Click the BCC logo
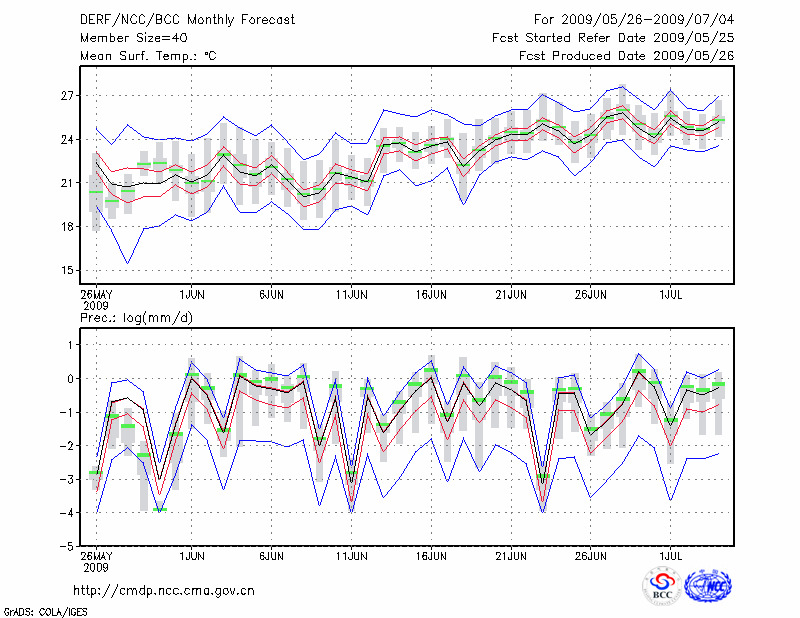Image resolution: width=800 pixels, height=618 pixels. (662, 587)
